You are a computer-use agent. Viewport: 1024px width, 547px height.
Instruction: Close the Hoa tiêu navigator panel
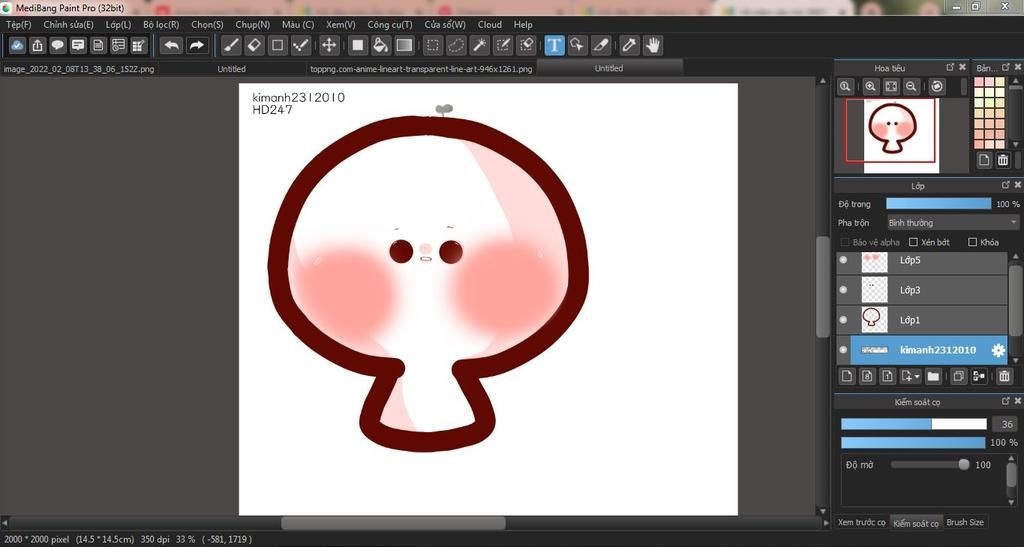pyautogui.click(x=963, y=67)
